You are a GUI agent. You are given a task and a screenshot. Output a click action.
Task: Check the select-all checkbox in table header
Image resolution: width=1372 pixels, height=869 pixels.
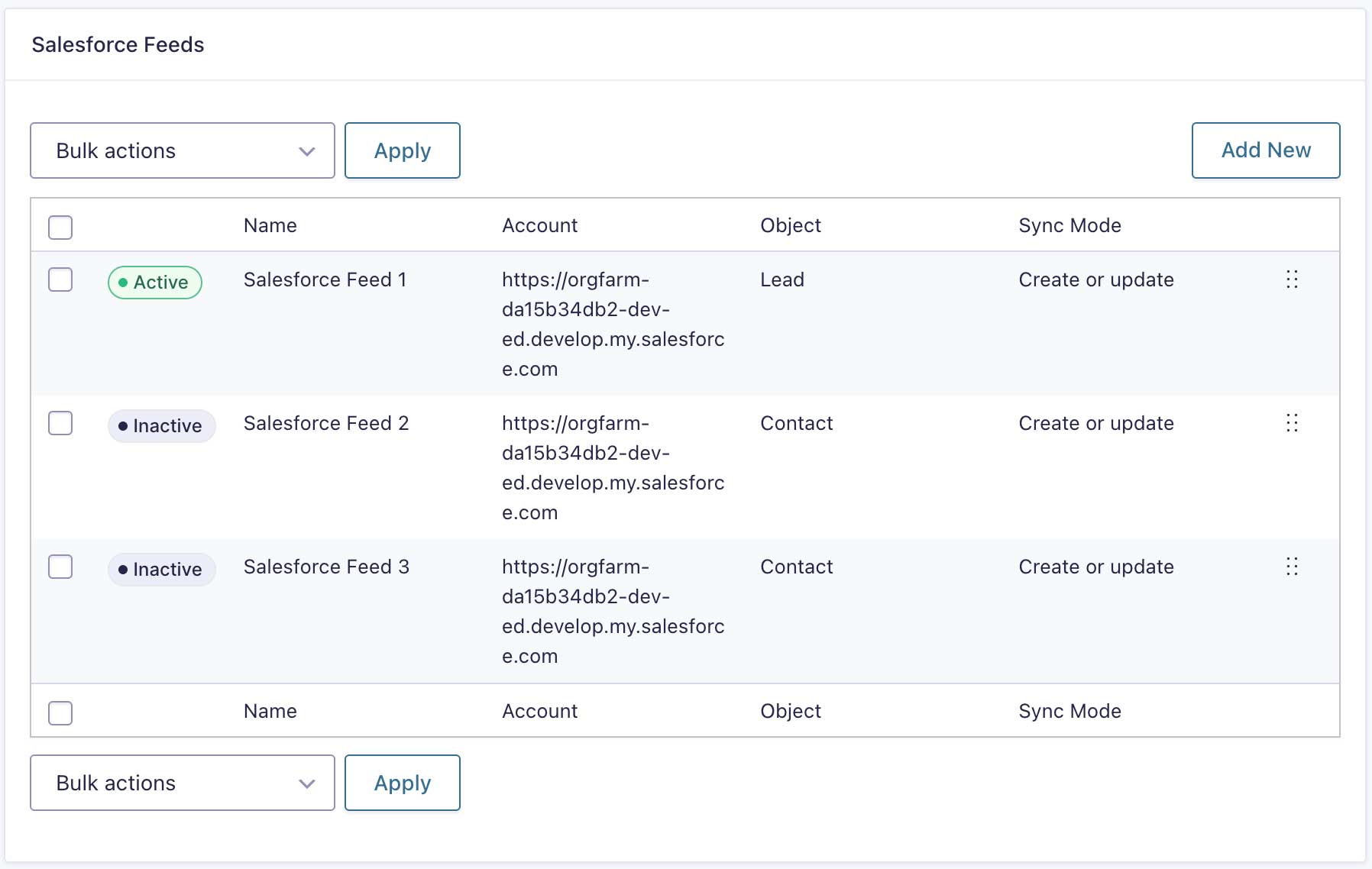click(60, 227)
